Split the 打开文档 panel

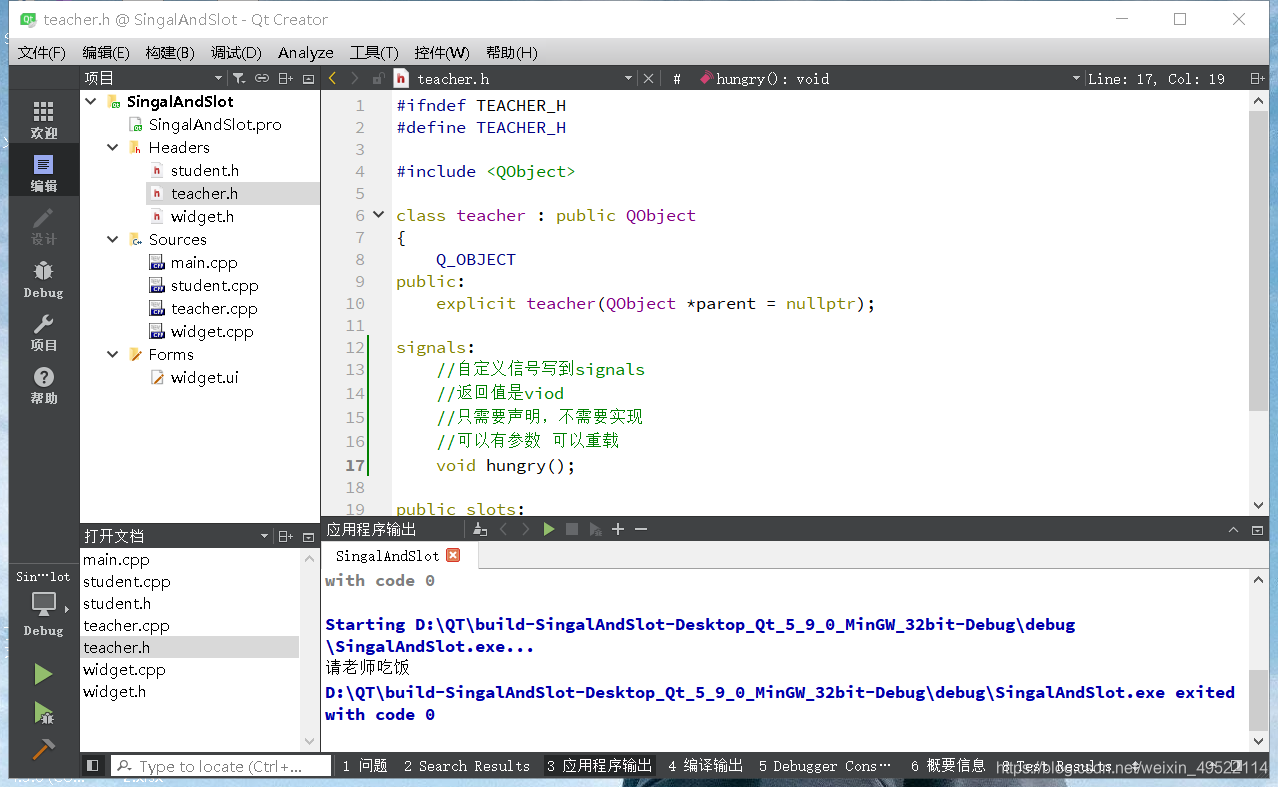click(285, 536)
